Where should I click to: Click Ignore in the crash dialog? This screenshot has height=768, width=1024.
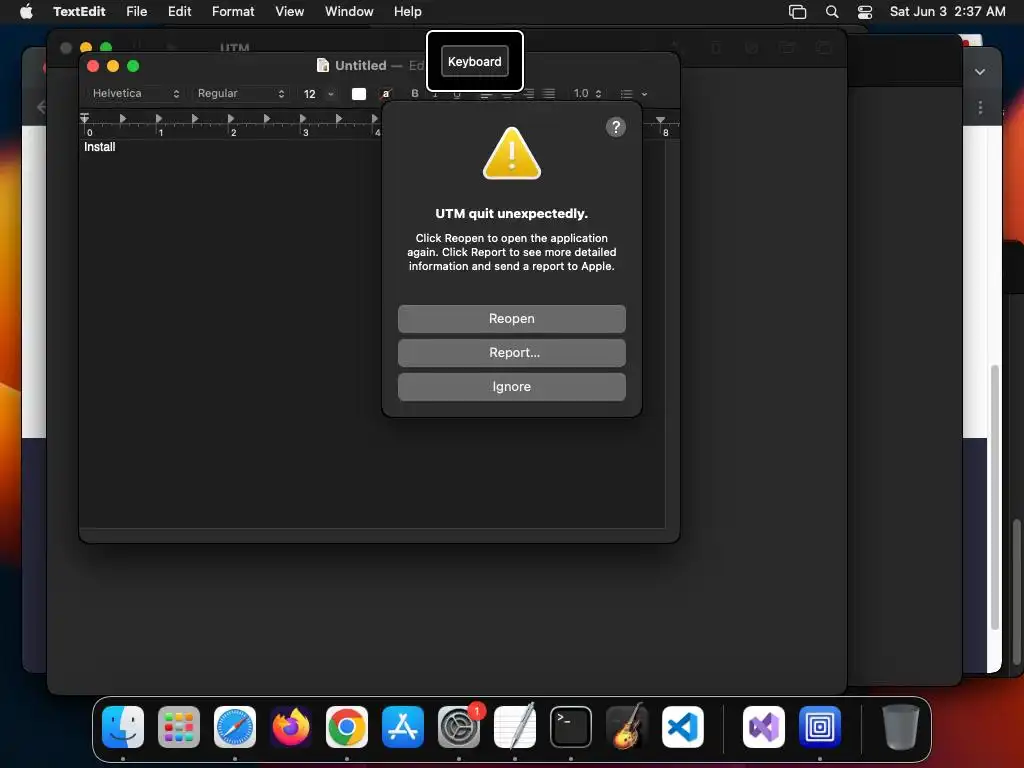point(512,387)
